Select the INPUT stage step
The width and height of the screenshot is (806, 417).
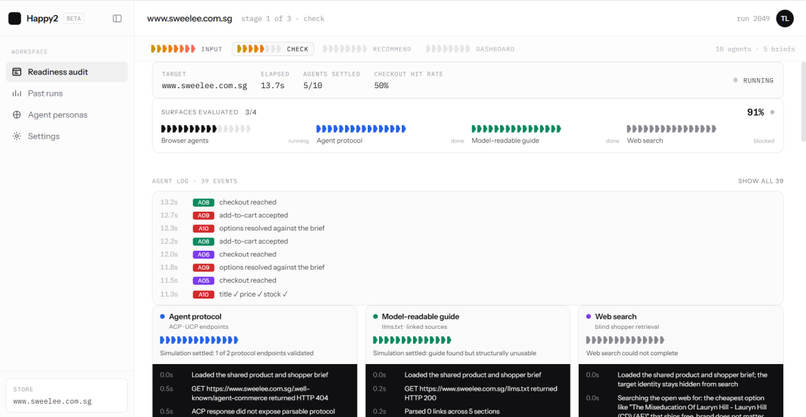point(187,49)
